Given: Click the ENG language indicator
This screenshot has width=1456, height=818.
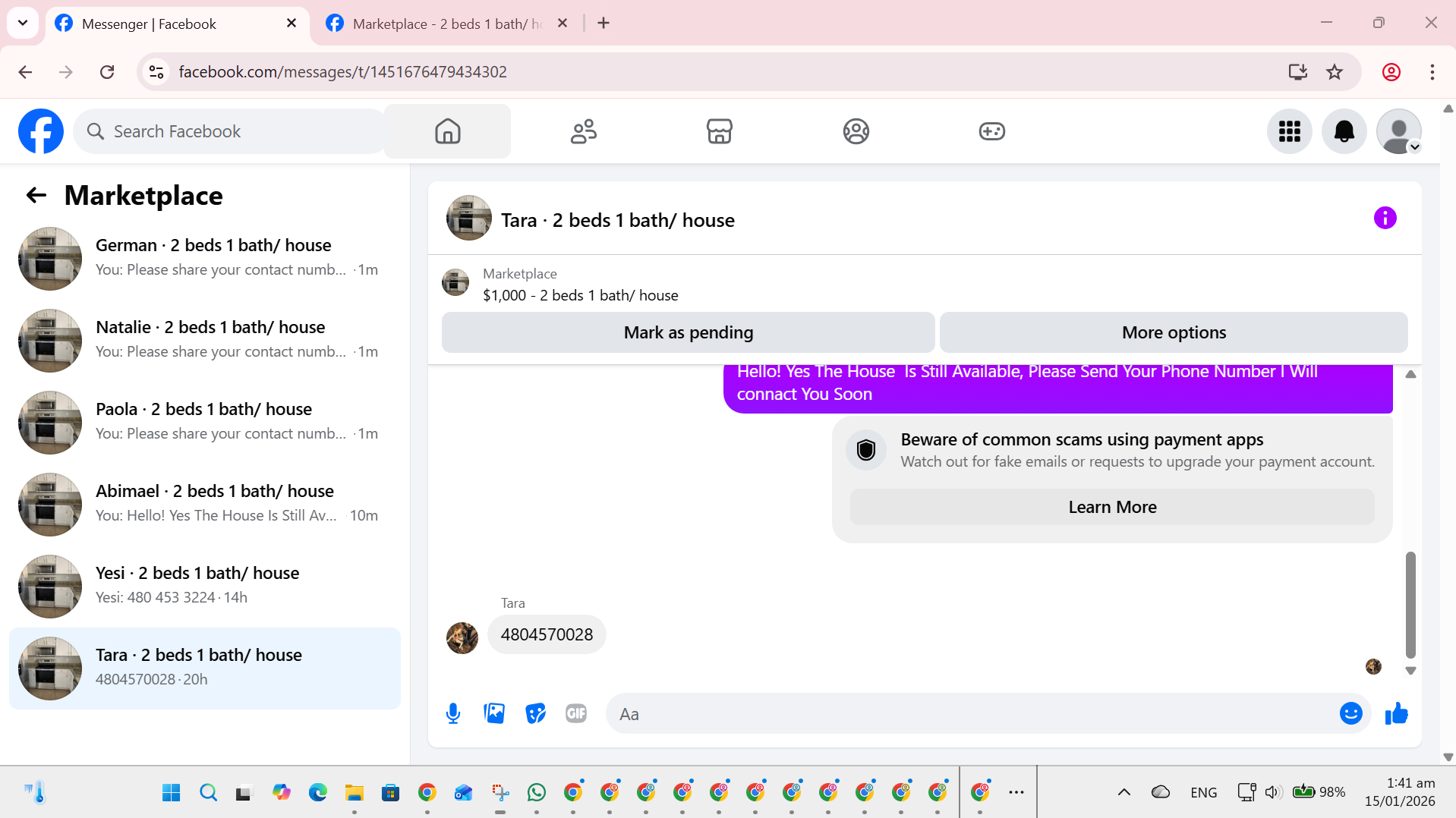Looking at the screenshot, I should point(1204,793).
